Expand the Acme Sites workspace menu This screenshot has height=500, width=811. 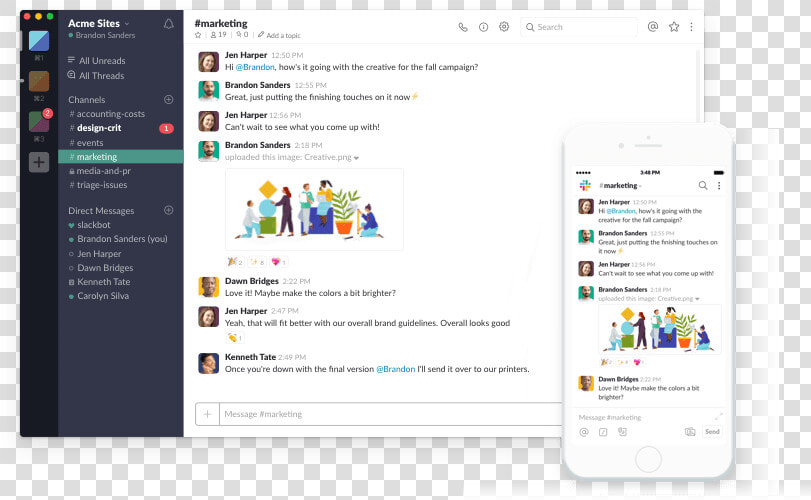pyautogui.click(x=98, y=23)
